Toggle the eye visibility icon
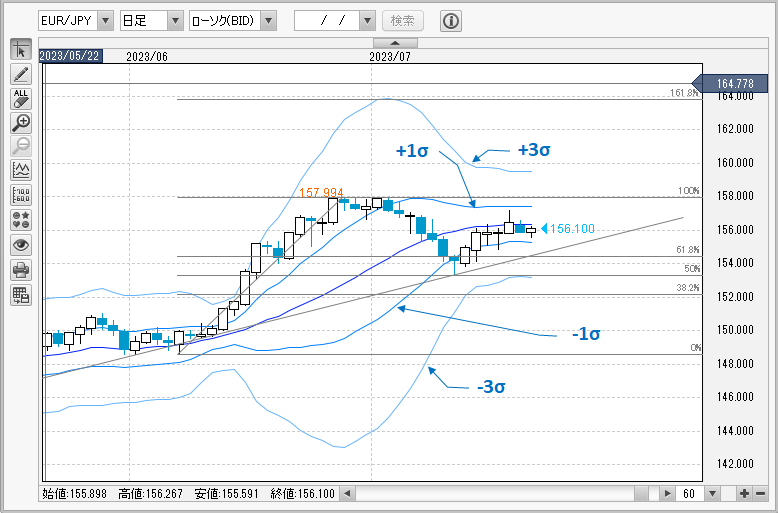 tap(21, 245)
